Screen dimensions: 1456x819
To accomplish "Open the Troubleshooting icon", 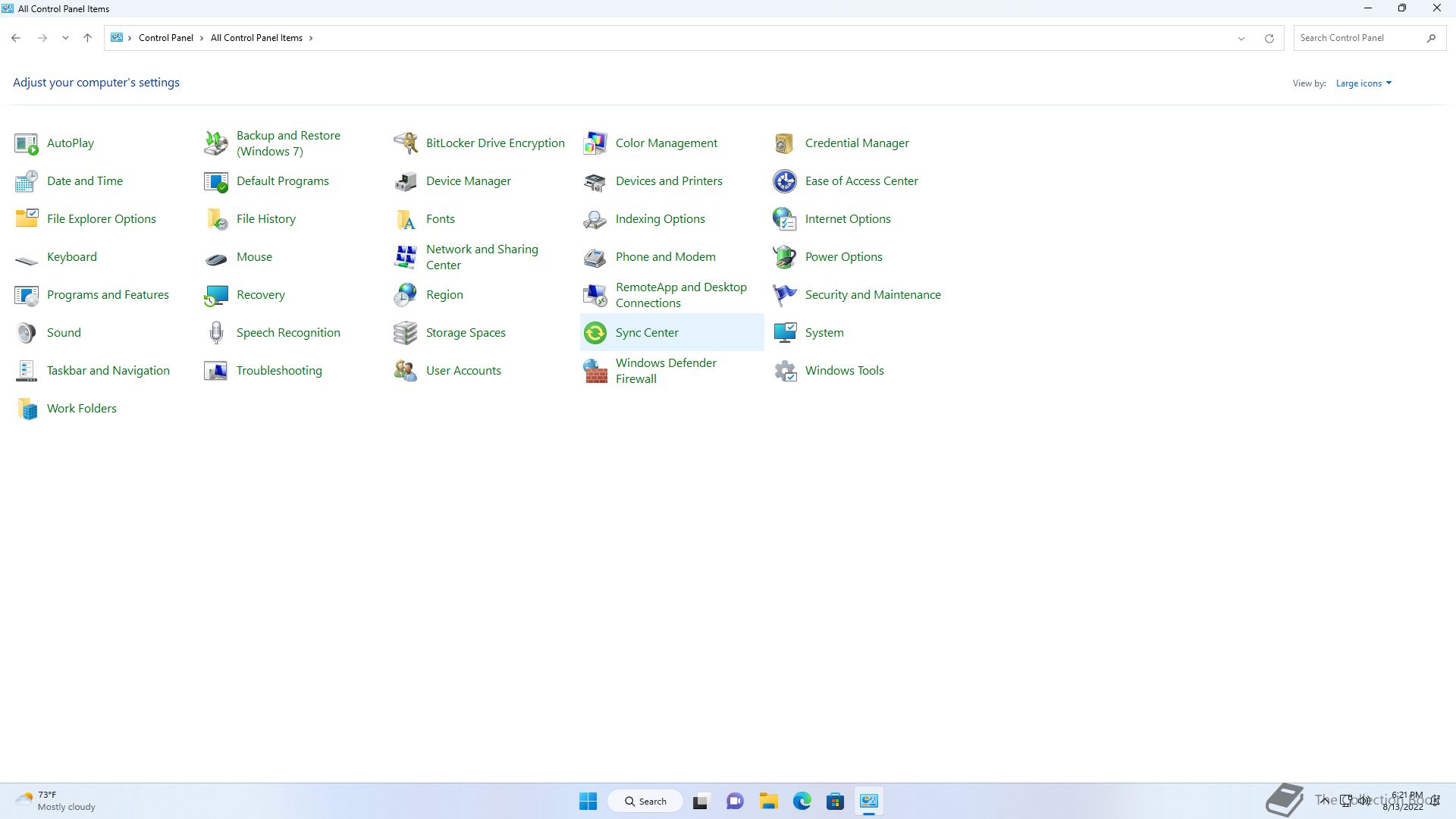I will (x=216, y=371).
